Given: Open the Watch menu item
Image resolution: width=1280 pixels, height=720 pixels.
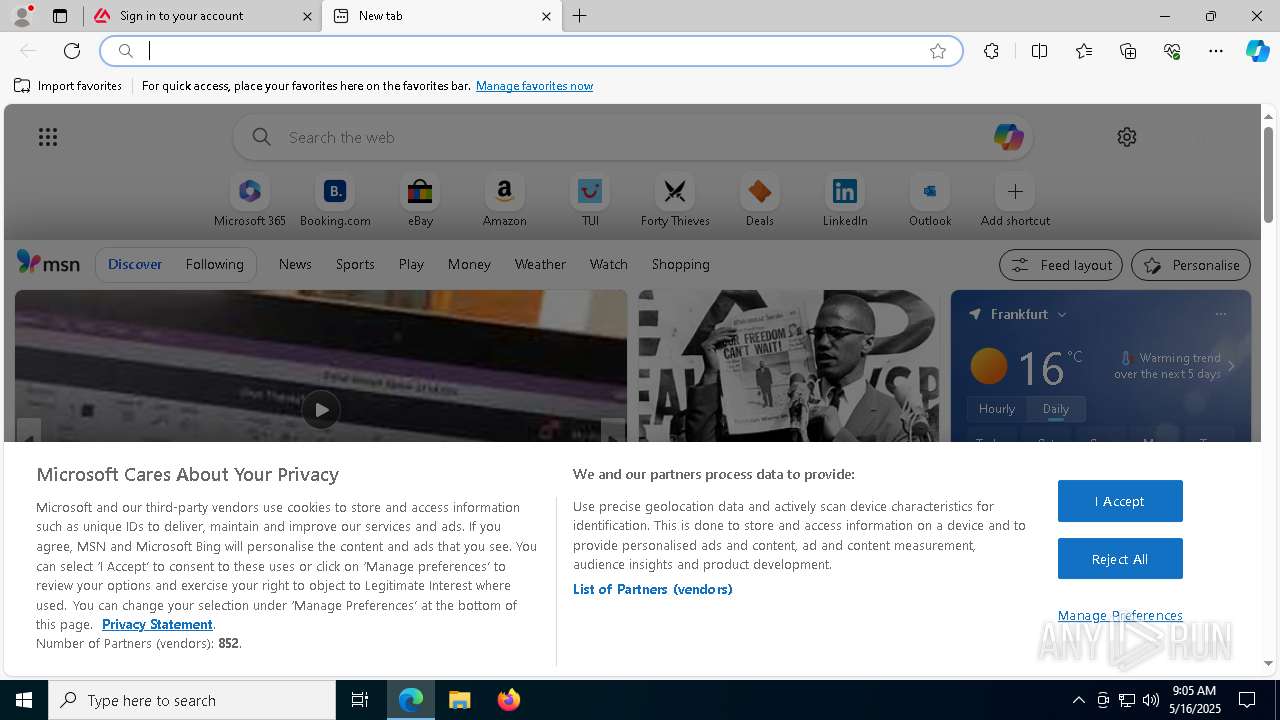Looking at the screenshot, I should pos(609,264).
